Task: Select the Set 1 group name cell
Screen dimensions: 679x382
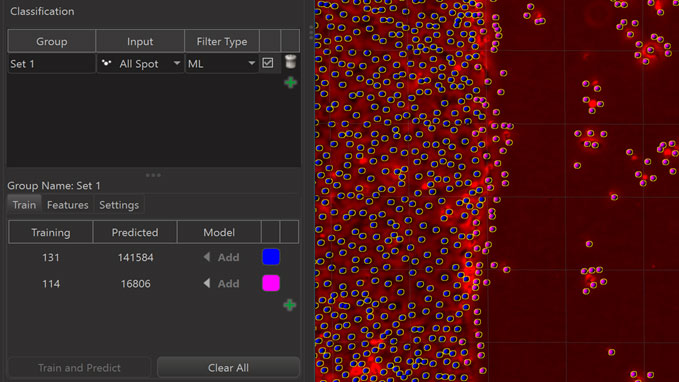Action: click(x=52, y=64)
